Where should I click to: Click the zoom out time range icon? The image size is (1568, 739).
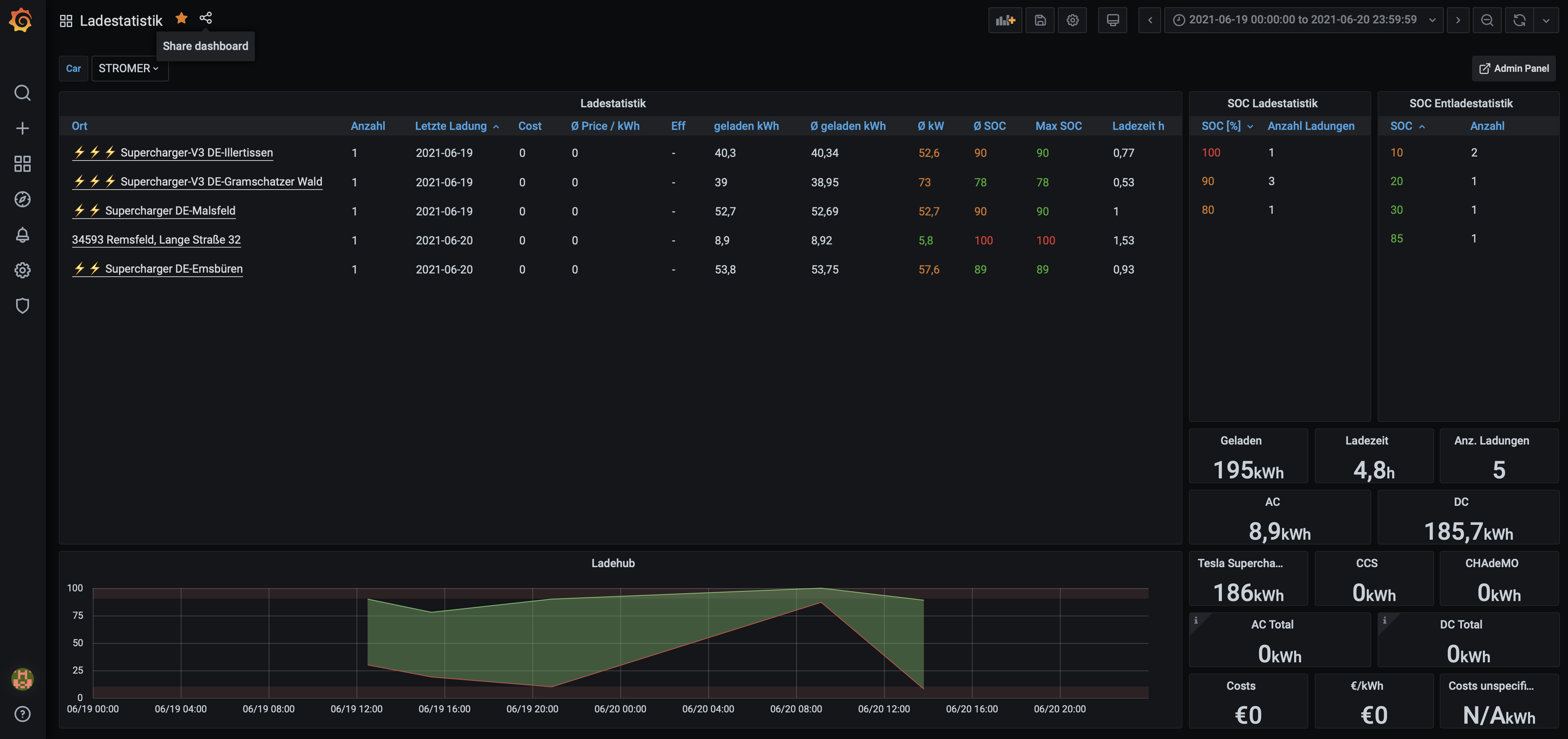(1487, 20)
